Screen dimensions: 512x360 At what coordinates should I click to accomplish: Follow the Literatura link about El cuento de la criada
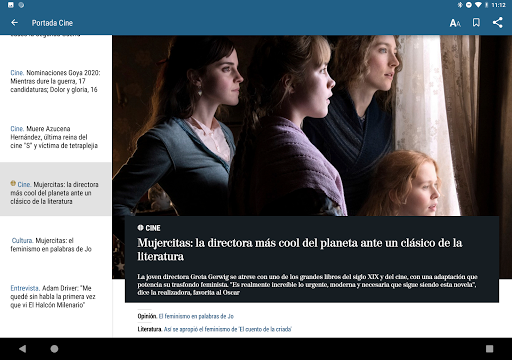click(228, 329)
